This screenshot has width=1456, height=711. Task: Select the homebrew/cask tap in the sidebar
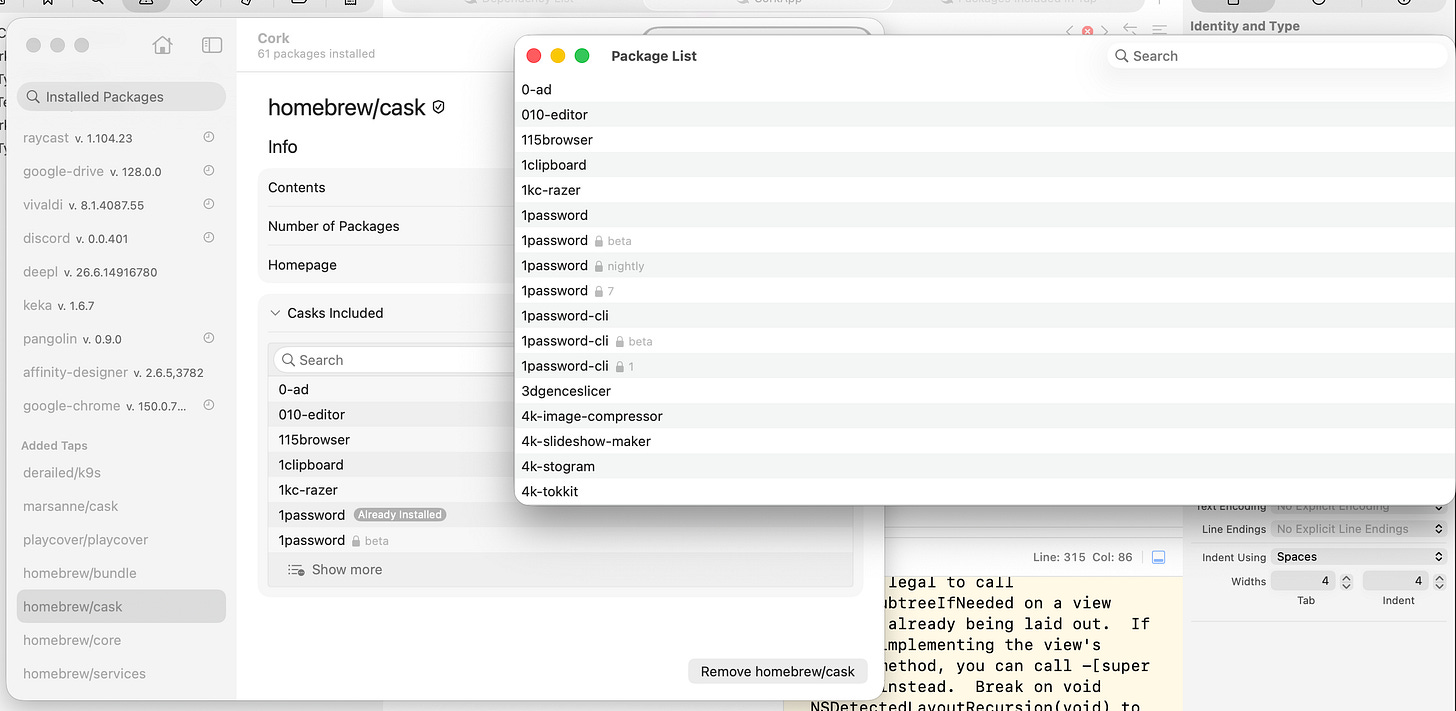coord(121,606)
